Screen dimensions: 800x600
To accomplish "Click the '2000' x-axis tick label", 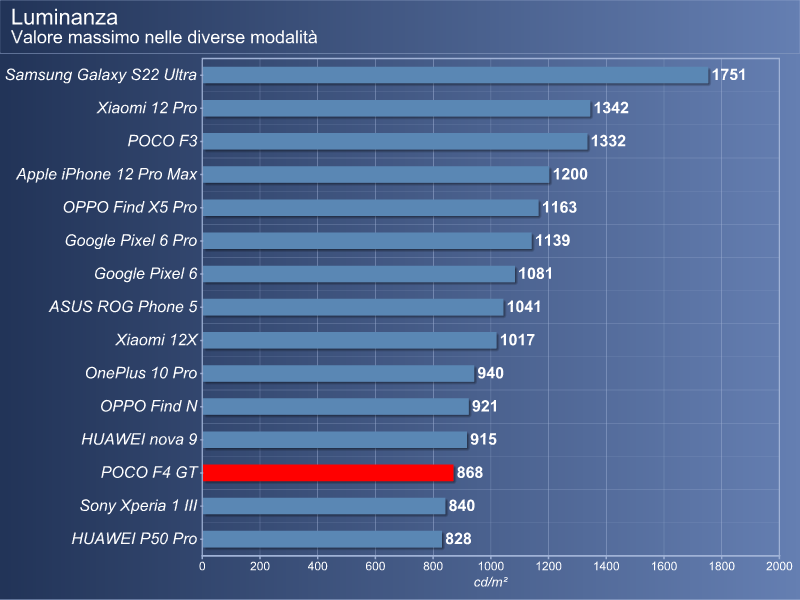I will tap(779, 566).
